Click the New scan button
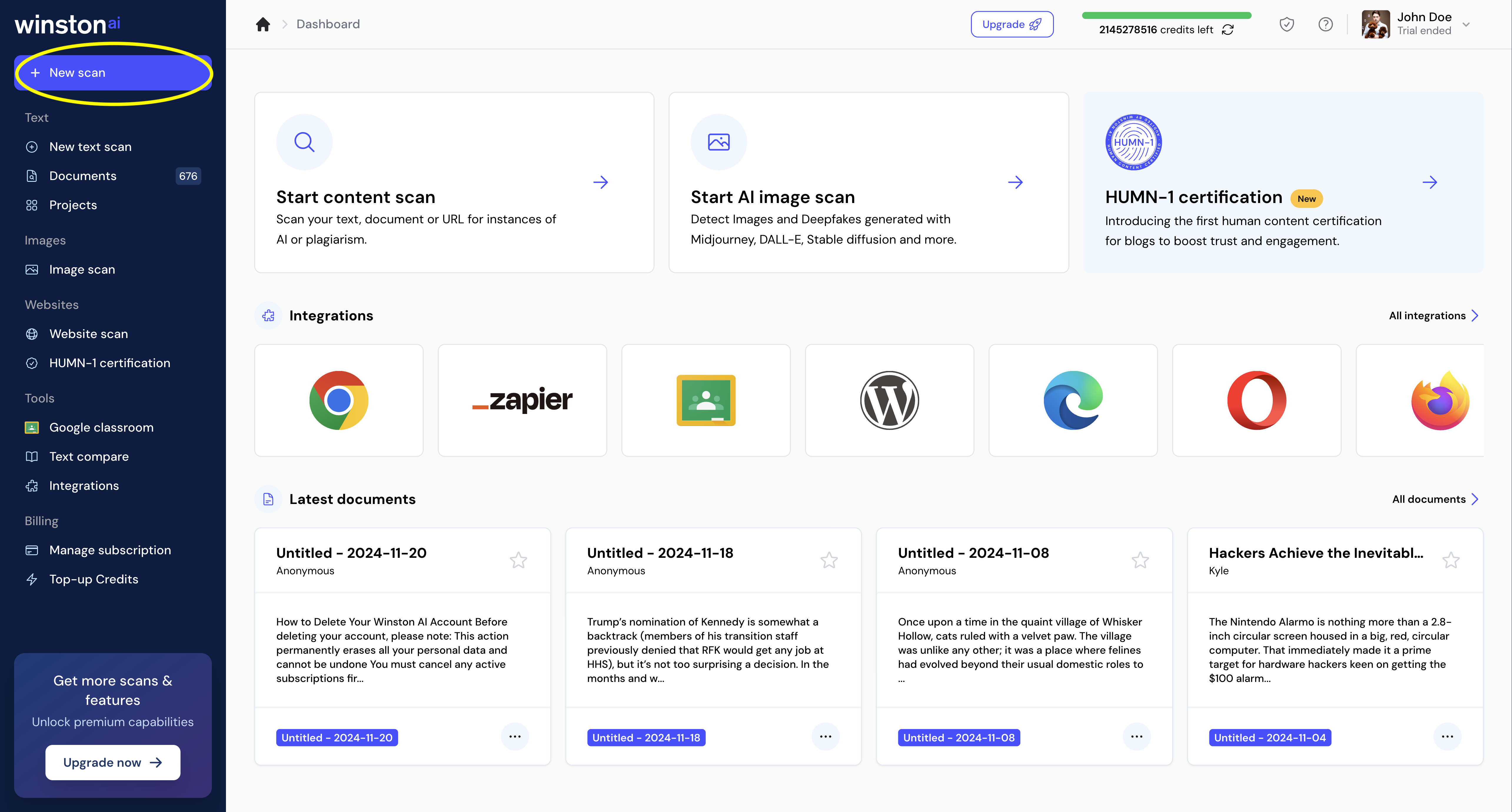 point(113,73)
